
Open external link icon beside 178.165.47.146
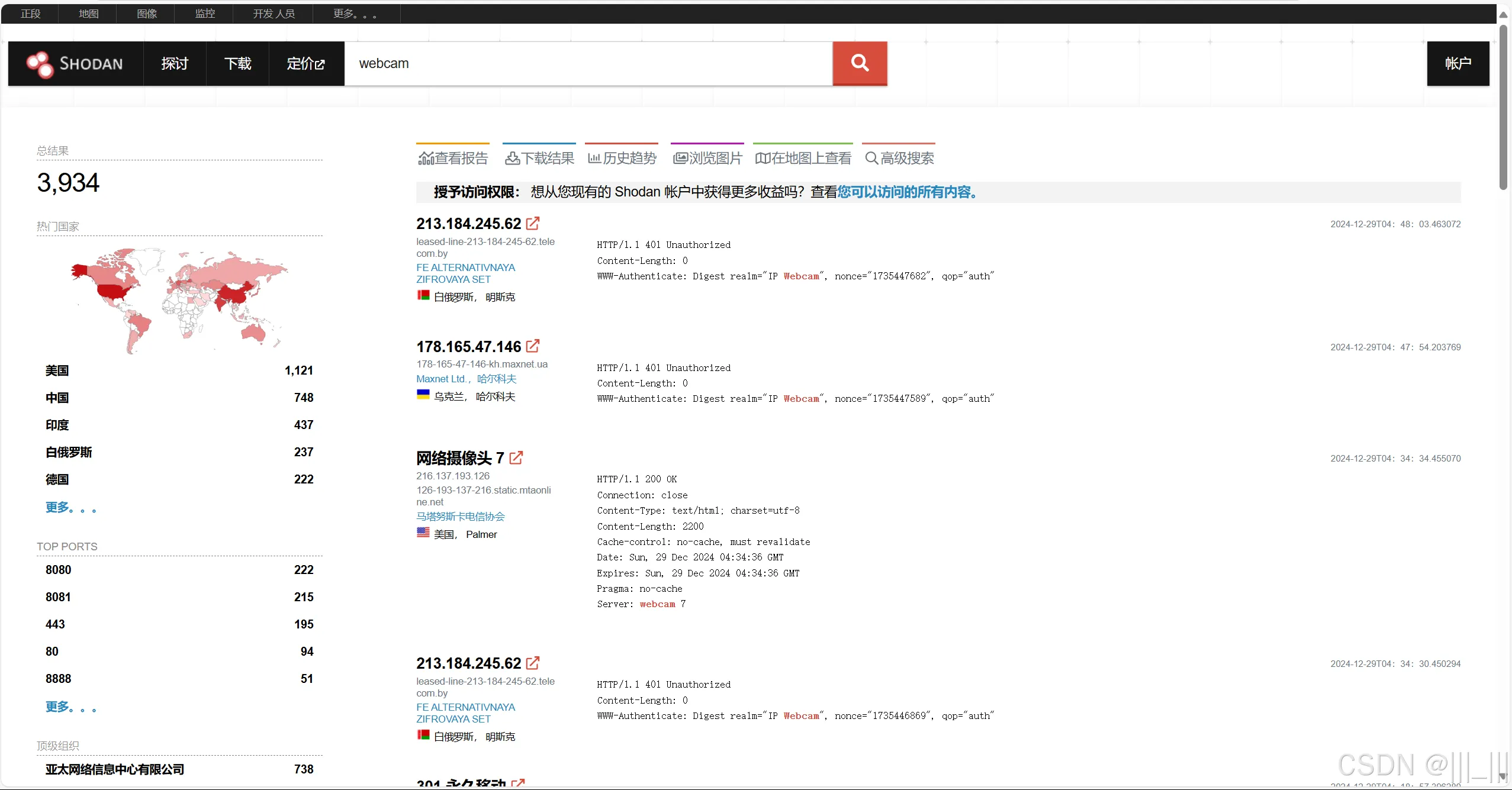[x=532, y=346]
